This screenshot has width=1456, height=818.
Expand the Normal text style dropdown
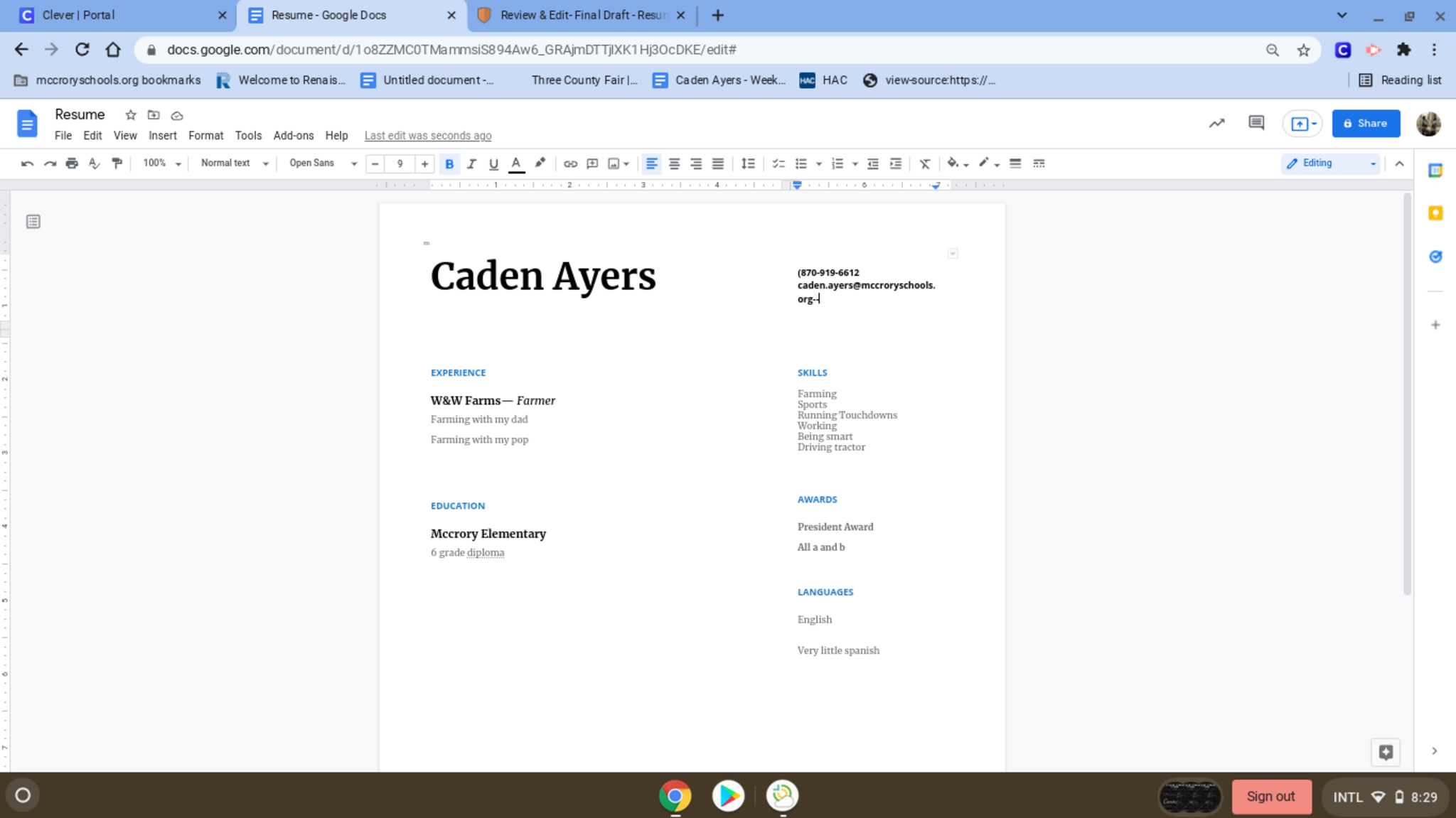tap(234, 163)
